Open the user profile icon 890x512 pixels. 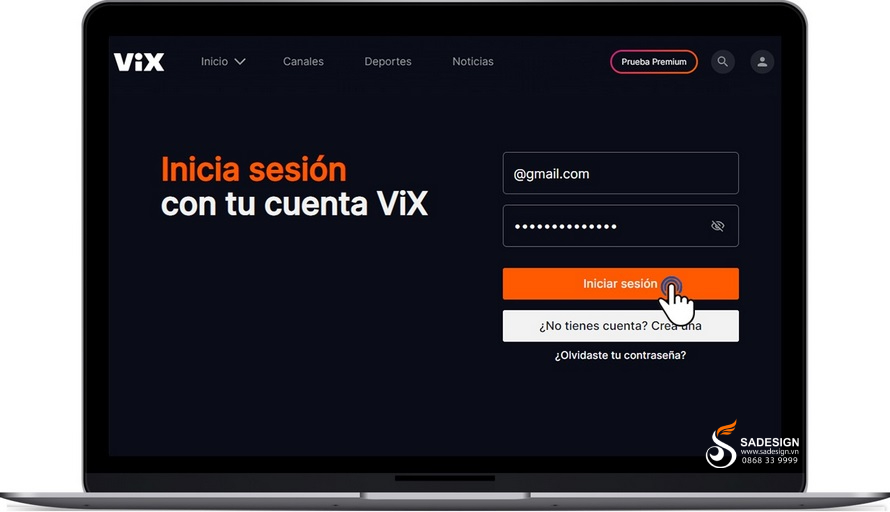[x=762, y=61]
